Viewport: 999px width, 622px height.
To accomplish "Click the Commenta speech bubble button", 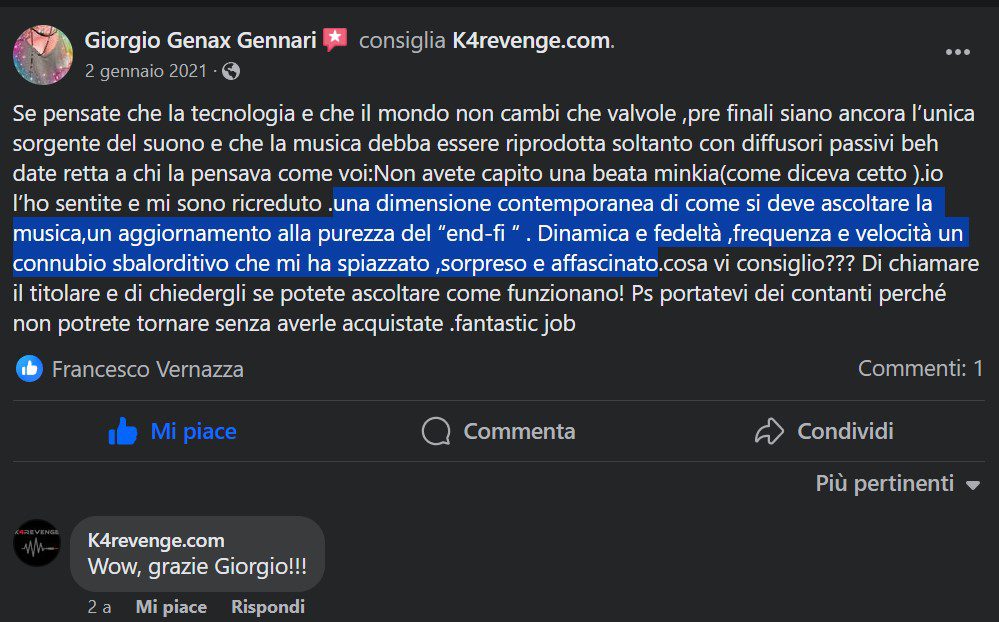I will click(x=499, y=431).
